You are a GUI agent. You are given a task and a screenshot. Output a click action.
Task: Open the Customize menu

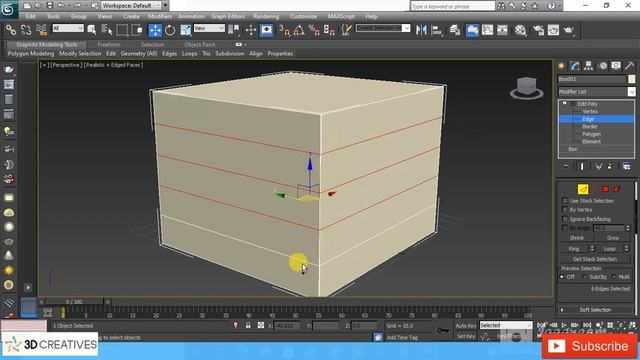coord(303,16)
